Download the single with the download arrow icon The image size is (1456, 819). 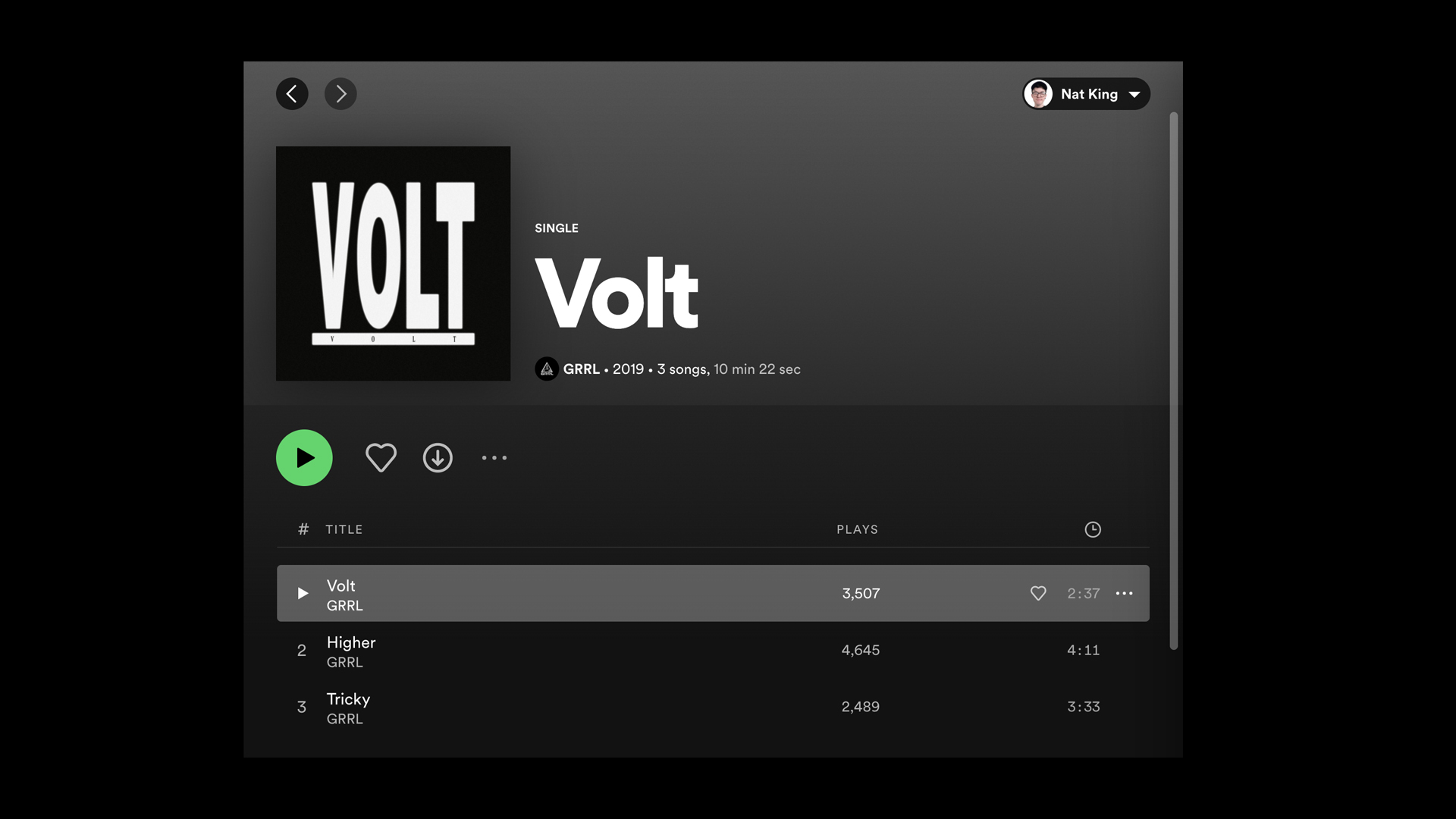pyautogui.click(x=438, y=458)
